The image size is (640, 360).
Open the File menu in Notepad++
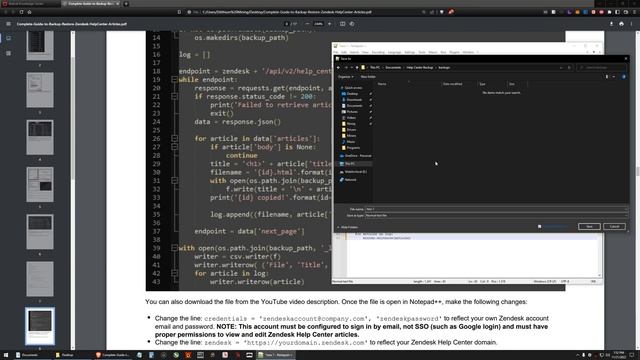[336, 52]
